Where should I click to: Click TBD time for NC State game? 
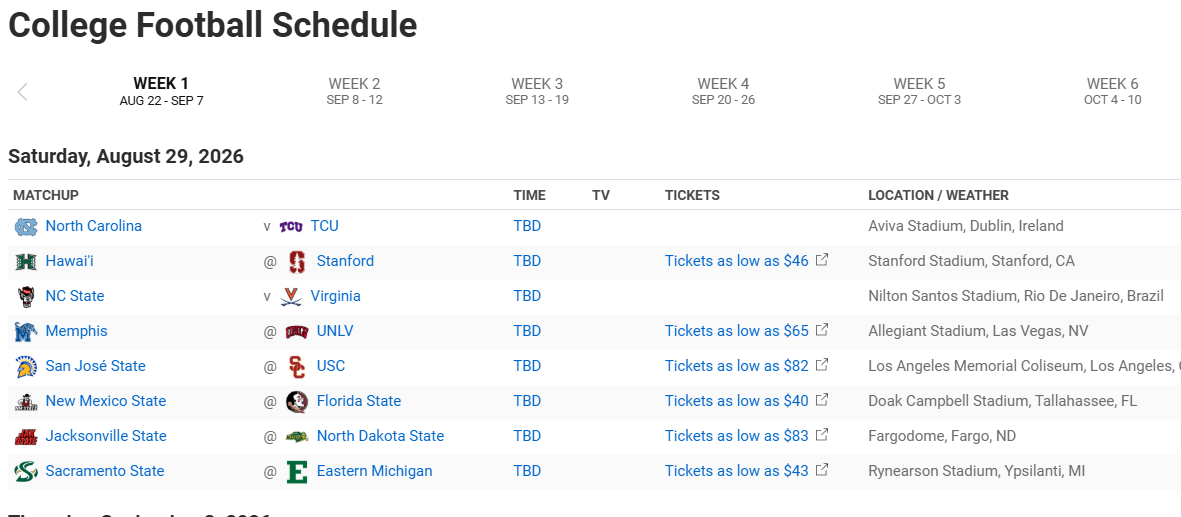click(x=527, y=296)
